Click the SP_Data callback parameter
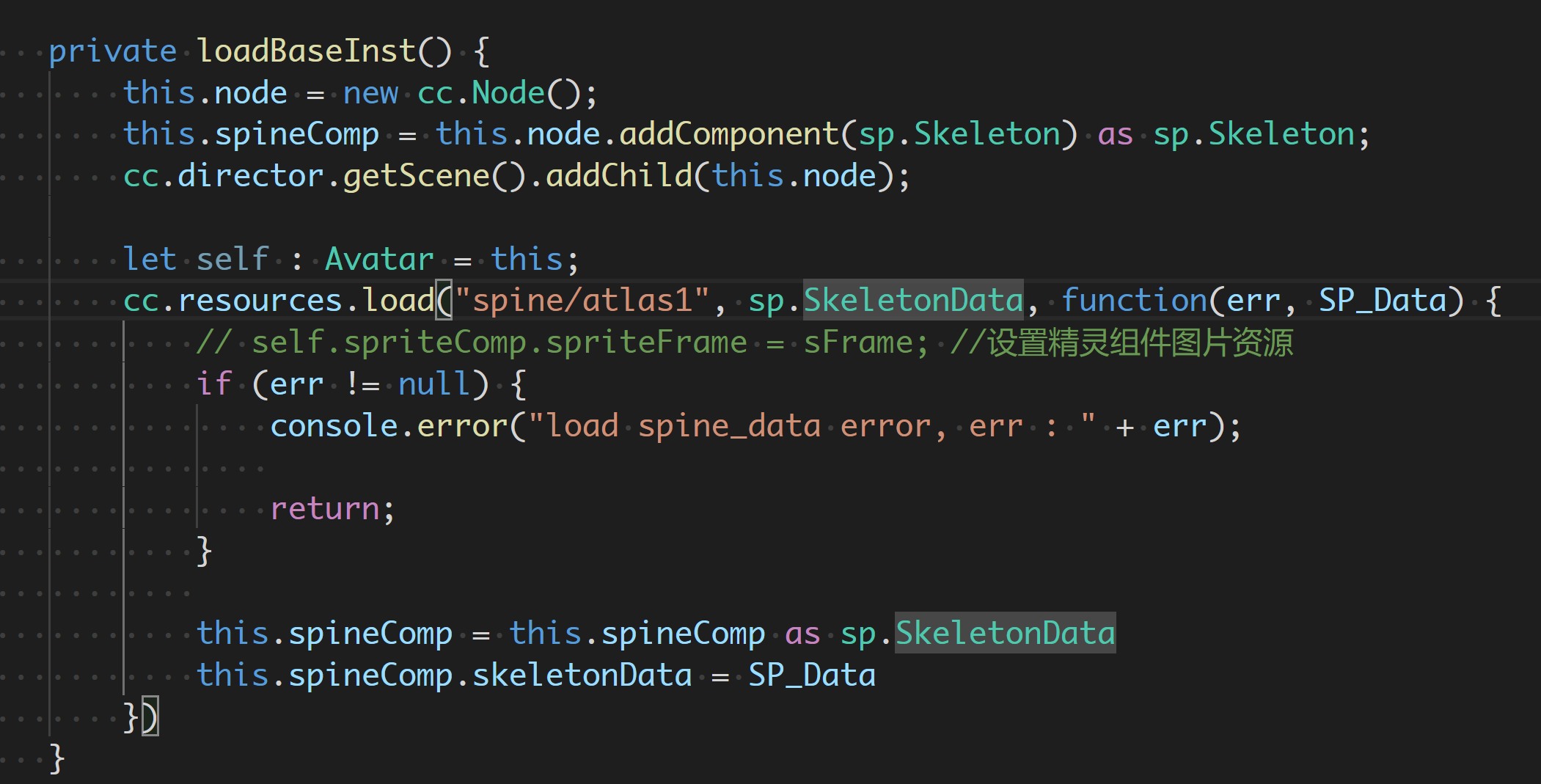1541x784 pixels. (x=1383, y=301)
